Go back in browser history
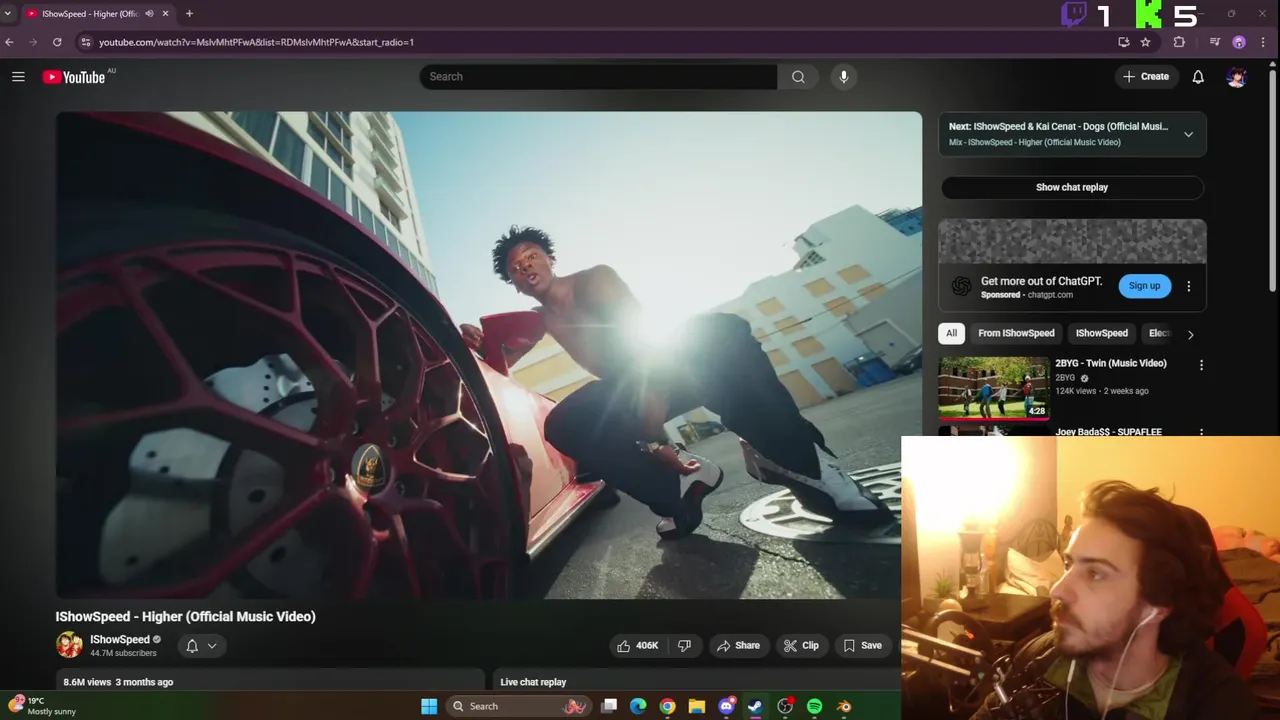 coord(9,42)
